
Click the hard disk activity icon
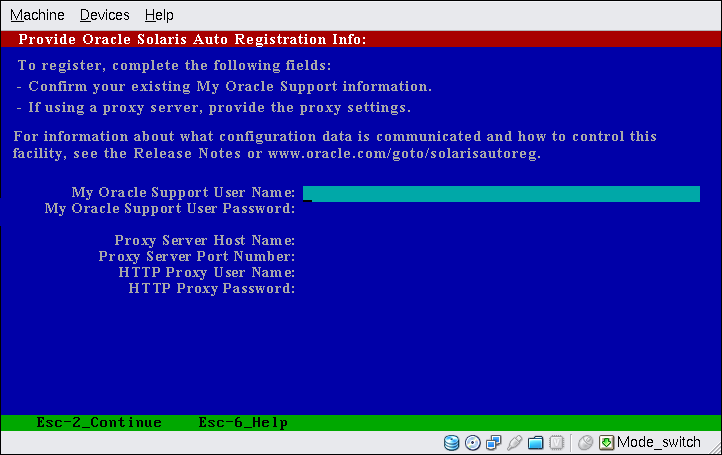[x=451, y=443]
